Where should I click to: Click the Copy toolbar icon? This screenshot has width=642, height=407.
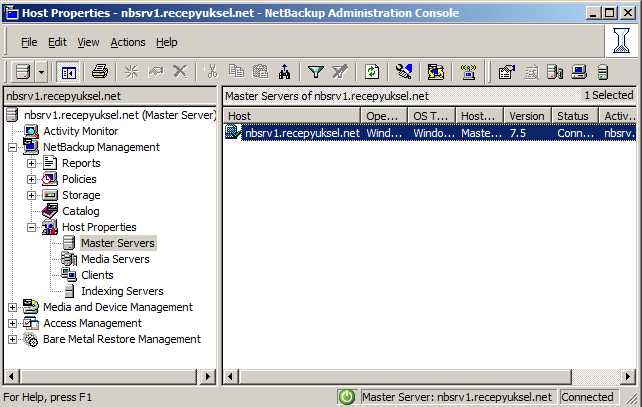236,72
